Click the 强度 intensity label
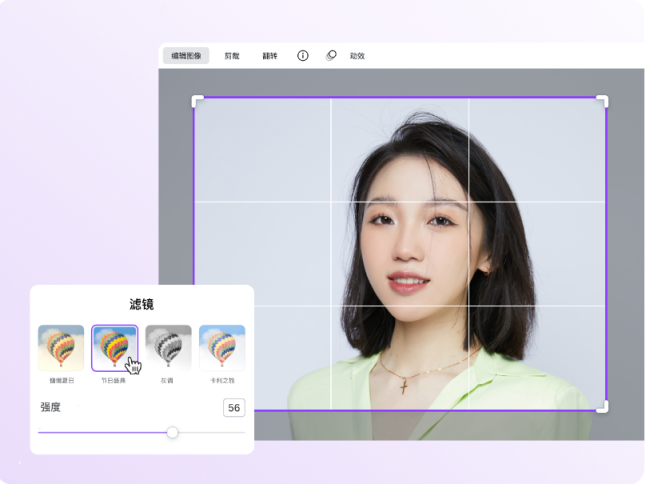646x484 pixels. coord(50,408)
